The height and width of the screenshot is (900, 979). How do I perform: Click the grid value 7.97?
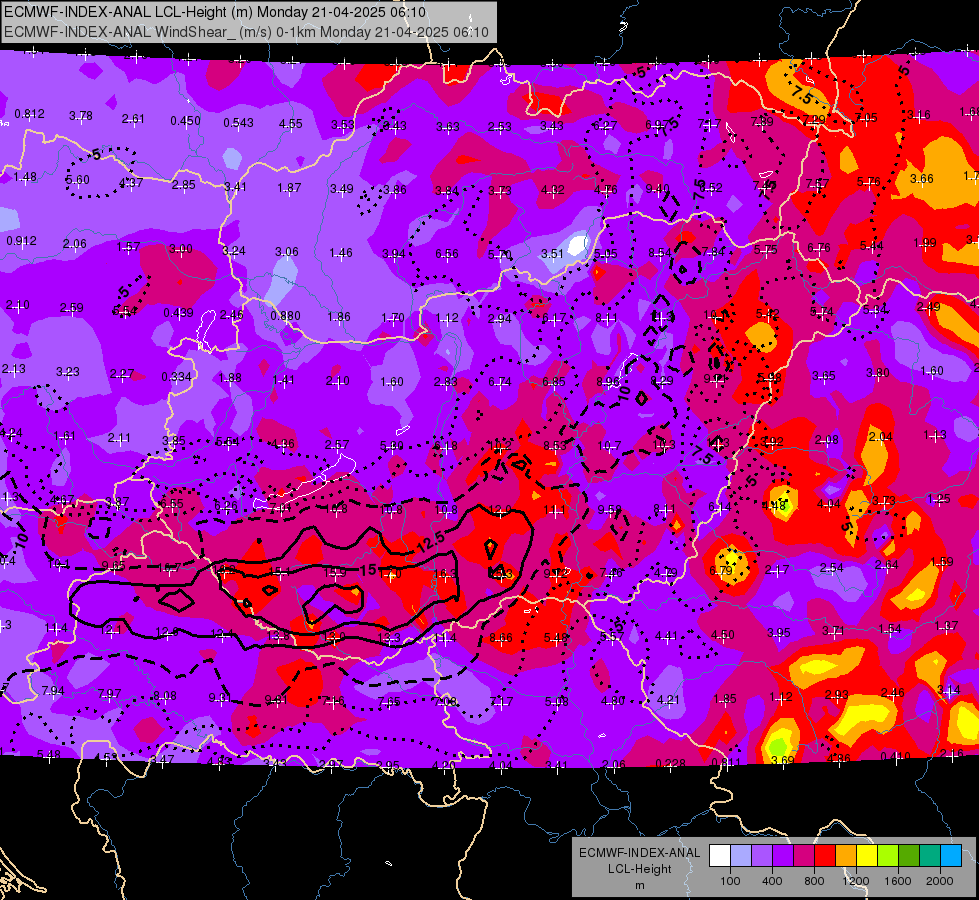109,694
